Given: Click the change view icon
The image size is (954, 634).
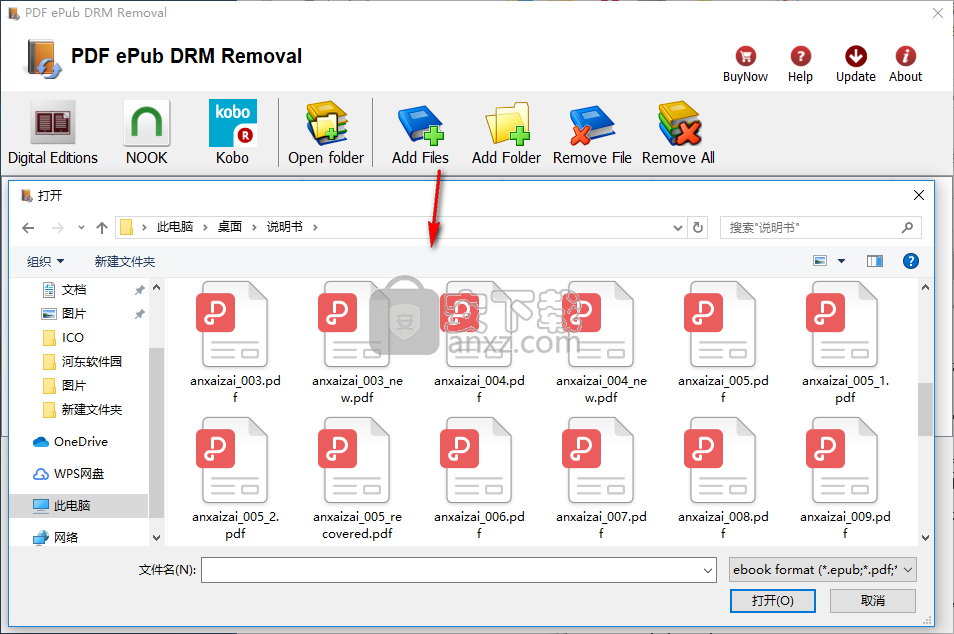Looking at the screenshot, I should point(820,261).
